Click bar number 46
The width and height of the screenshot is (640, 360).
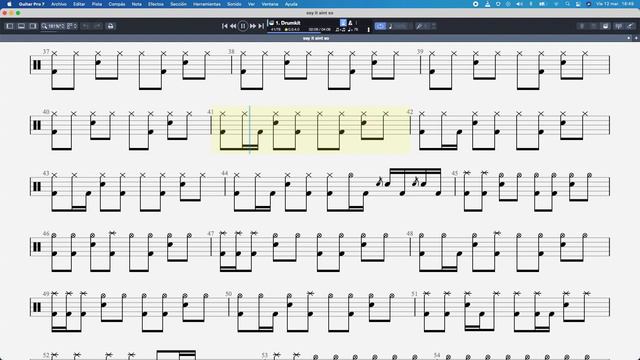click(46, 233)
